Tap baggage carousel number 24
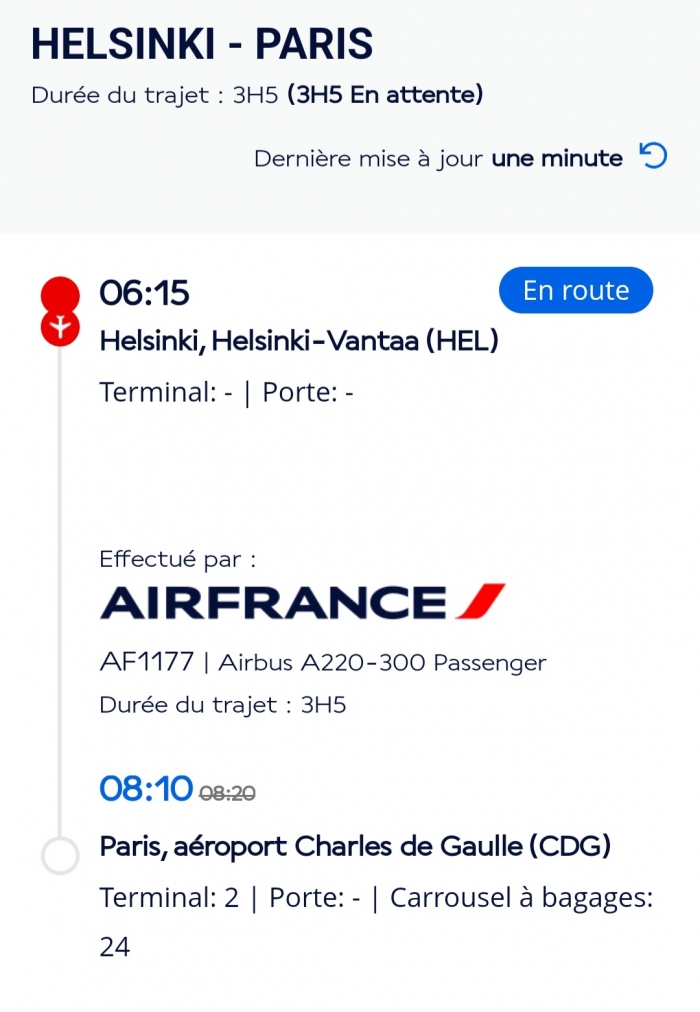Image resolution: width=700 pixels, height=1012 pixels. [x=115, y=947]
